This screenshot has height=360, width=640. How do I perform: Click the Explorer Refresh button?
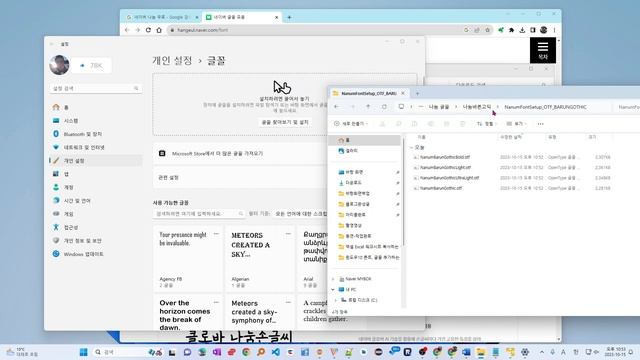coord(384,107)
